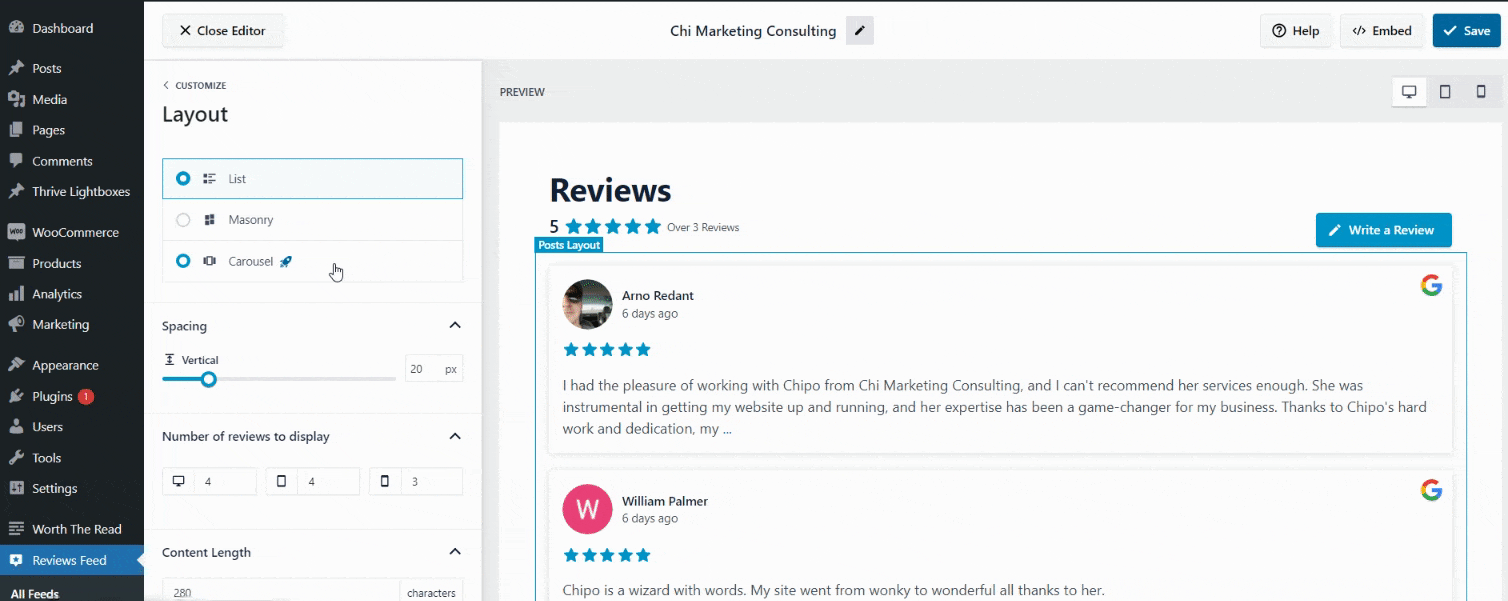Click the mobile reviews count field showing 3
This screenshot has height=601, width=1508.
click(432, 481)
